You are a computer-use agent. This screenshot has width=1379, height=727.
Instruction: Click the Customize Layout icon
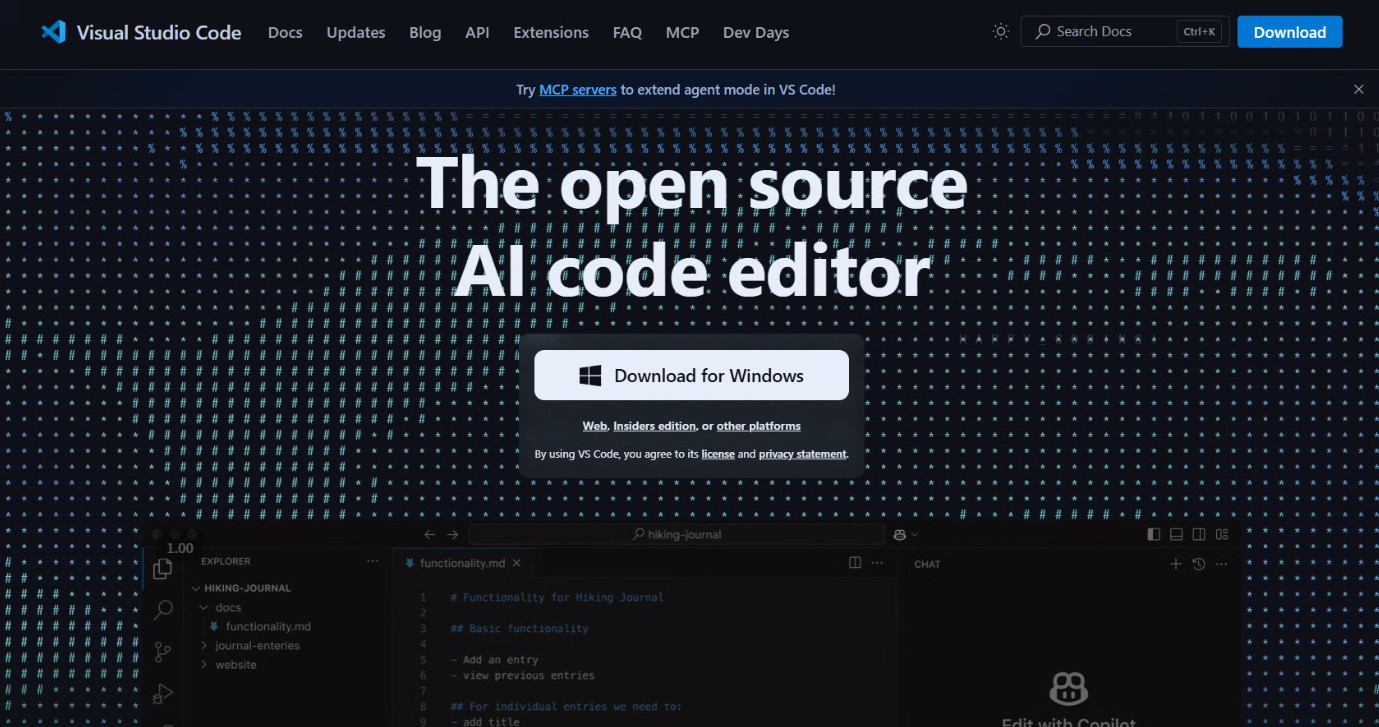tap(1221, 535)
